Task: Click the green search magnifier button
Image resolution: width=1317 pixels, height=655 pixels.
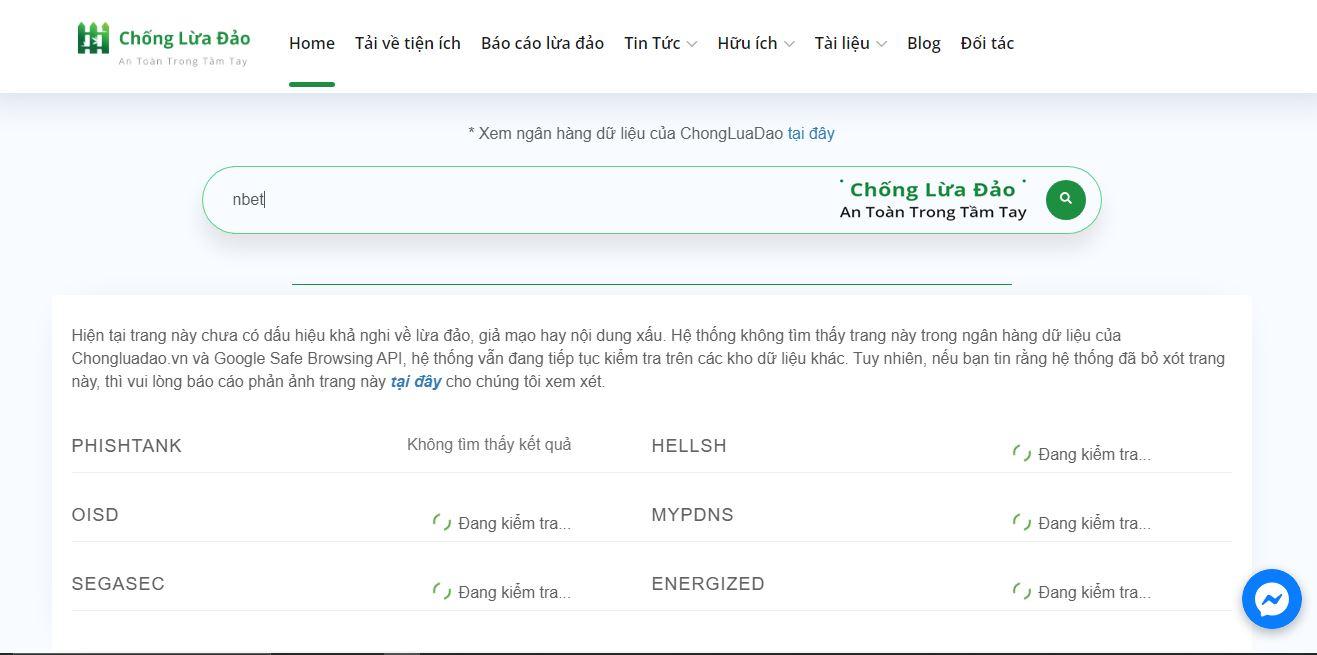Action: [x=1065, y=199]
